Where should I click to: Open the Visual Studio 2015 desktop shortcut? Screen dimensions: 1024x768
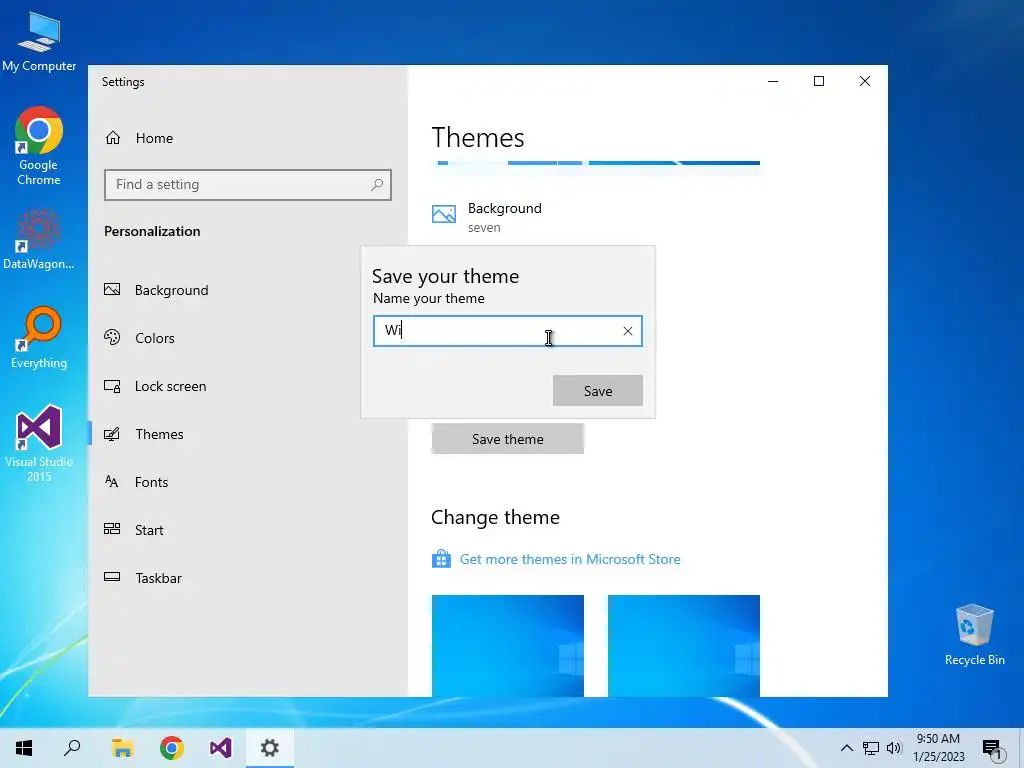(39, 443)
